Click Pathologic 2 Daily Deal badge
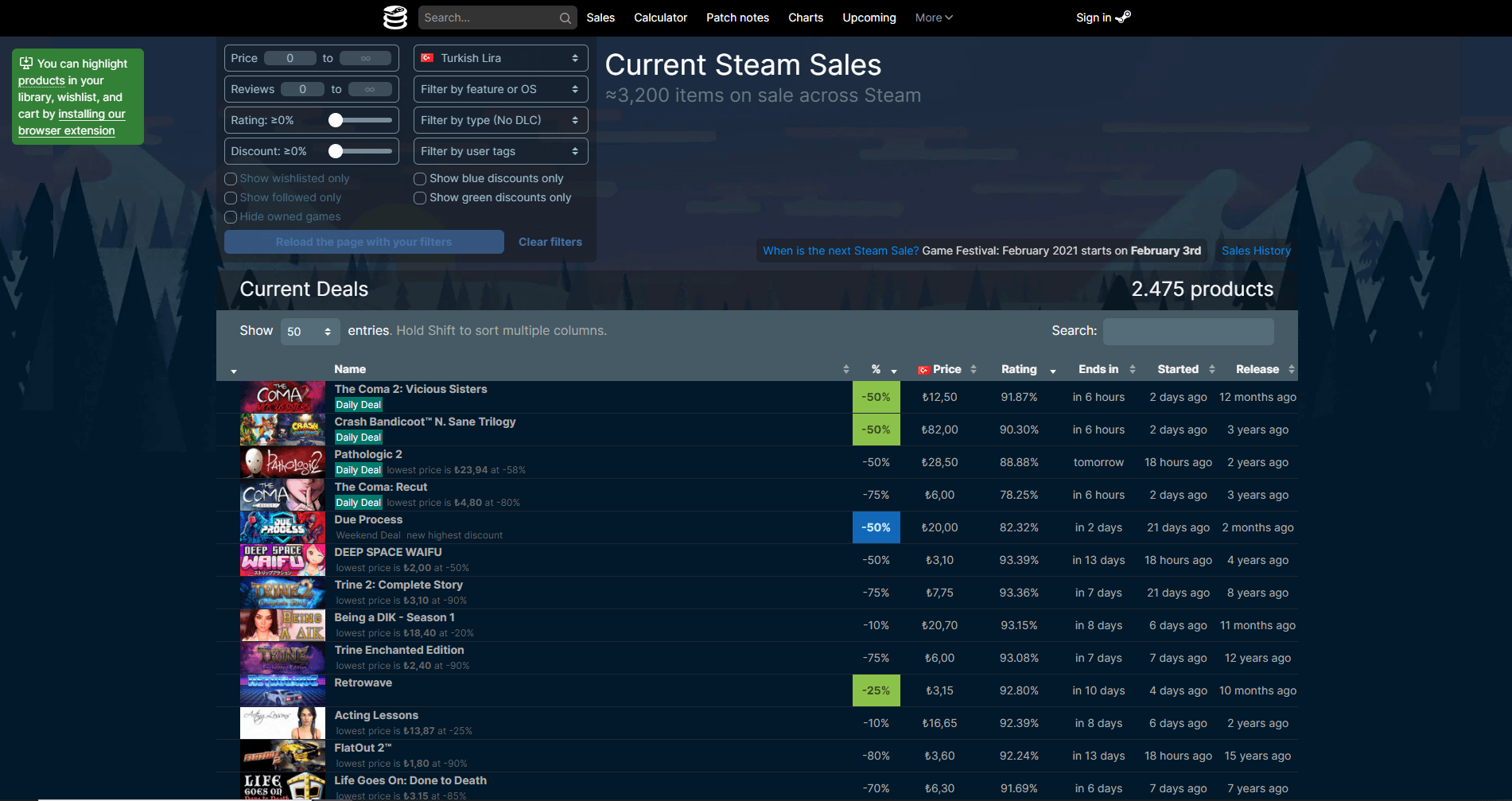Viewport: 1512px width, 801px height. pos(358,470)
